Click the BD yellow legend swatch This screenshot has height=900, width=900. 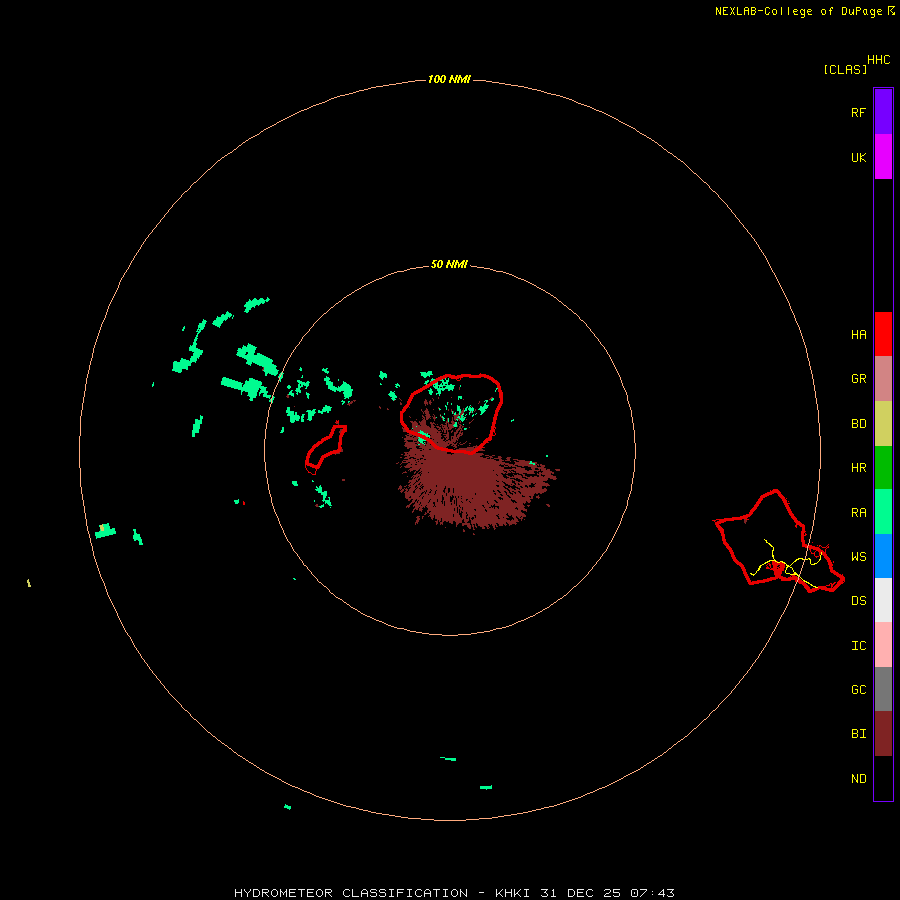883,424
